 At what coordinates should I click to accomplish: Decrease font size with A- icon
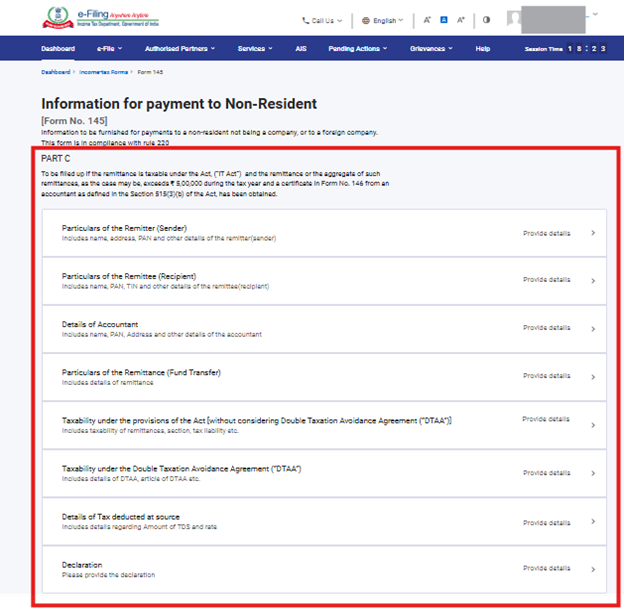pos(427,20)
